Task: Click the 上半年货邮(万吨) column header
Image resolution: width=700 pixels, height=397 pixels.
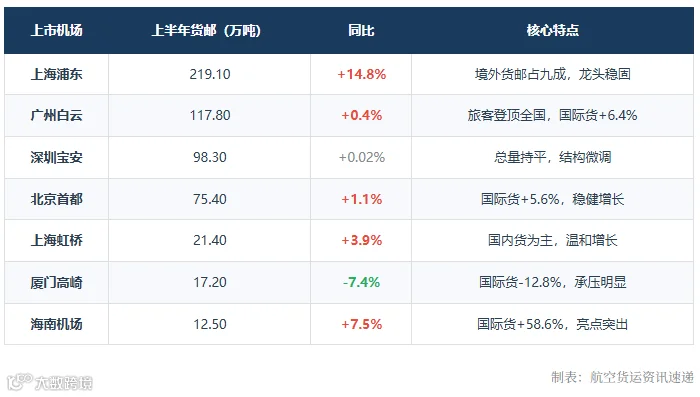Action: pyautogui.click(x=206, y=30)
